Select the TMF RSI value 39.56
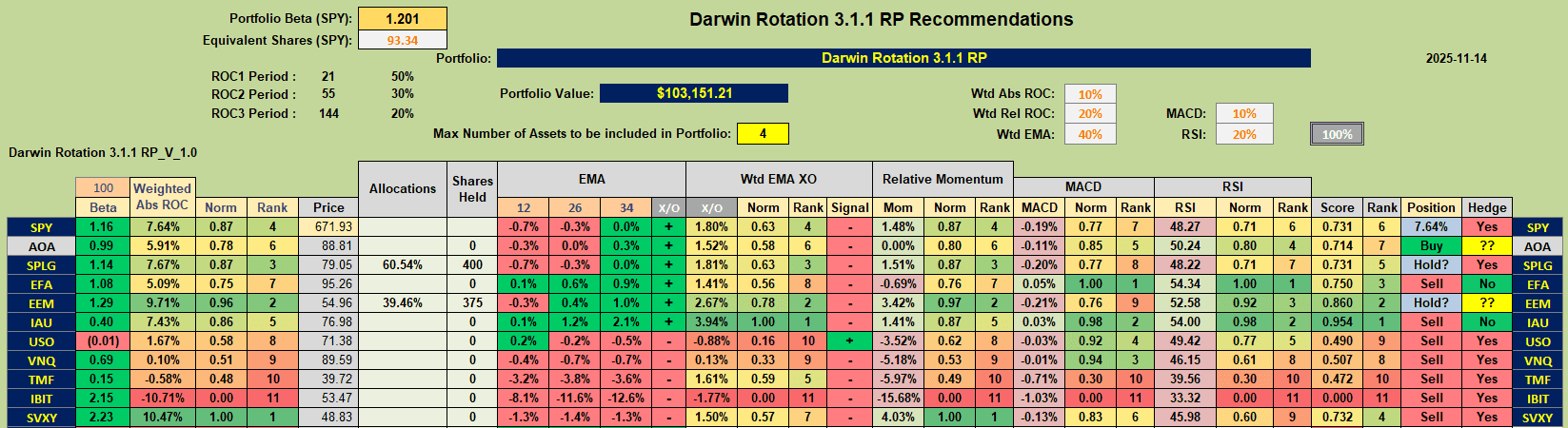 click(x=1185, y=379)
